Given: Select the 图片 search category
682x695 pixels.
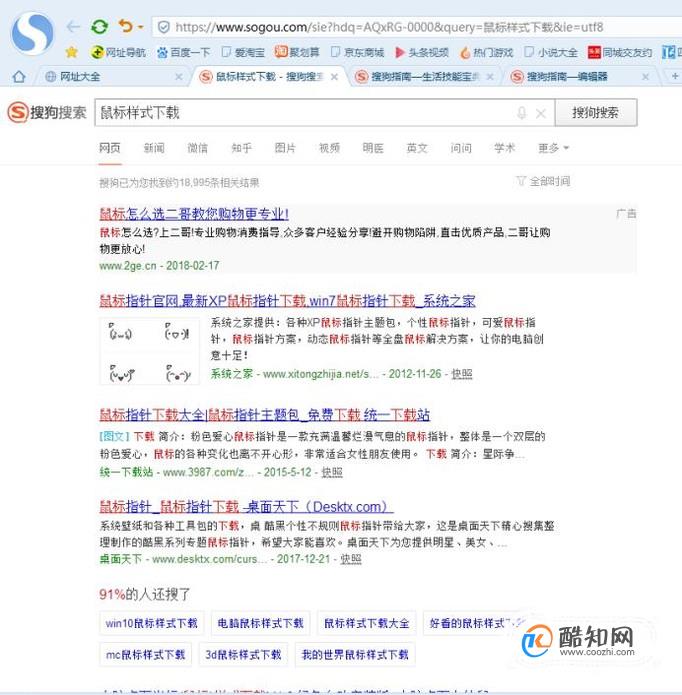Looking at the screenshot, I should pos(285,148).
